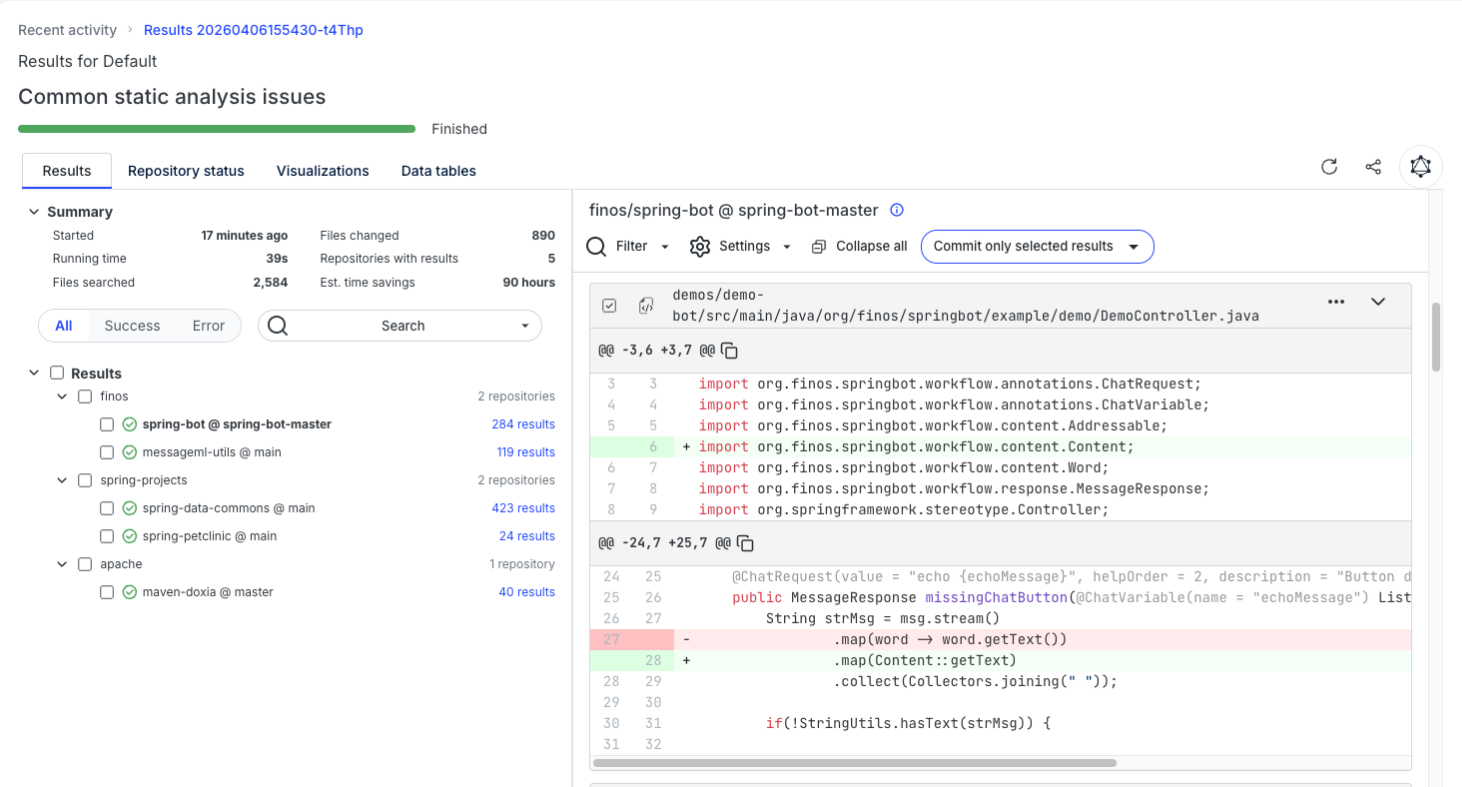This screenshot has width=1462, height=787.
Task: Select the Success filter segment
Action: pos(132,326)
